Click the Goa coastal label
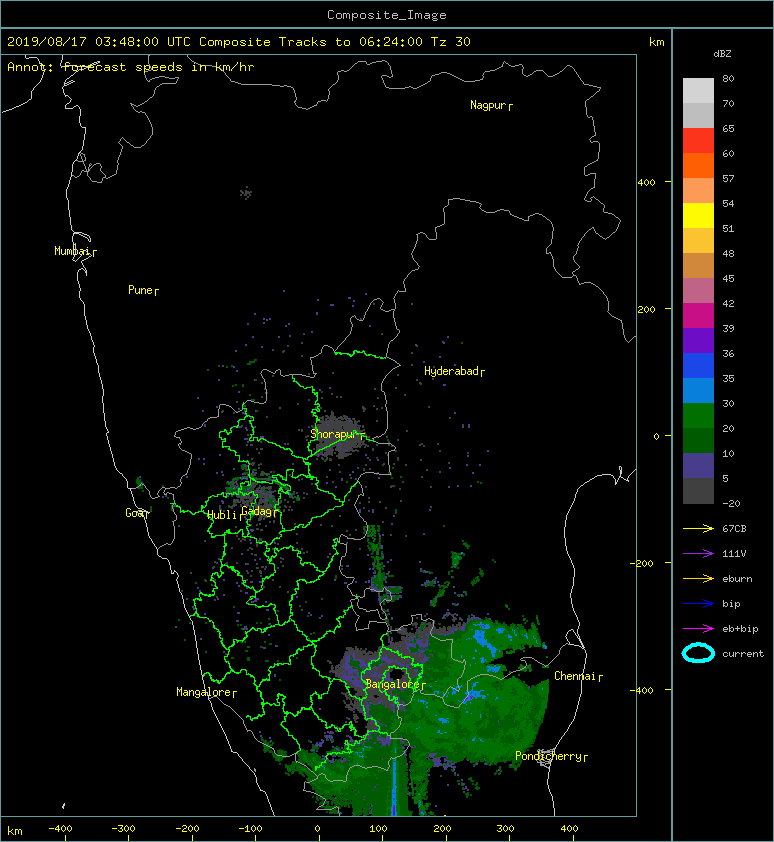The image size is (774, 842). pos(135,513)
